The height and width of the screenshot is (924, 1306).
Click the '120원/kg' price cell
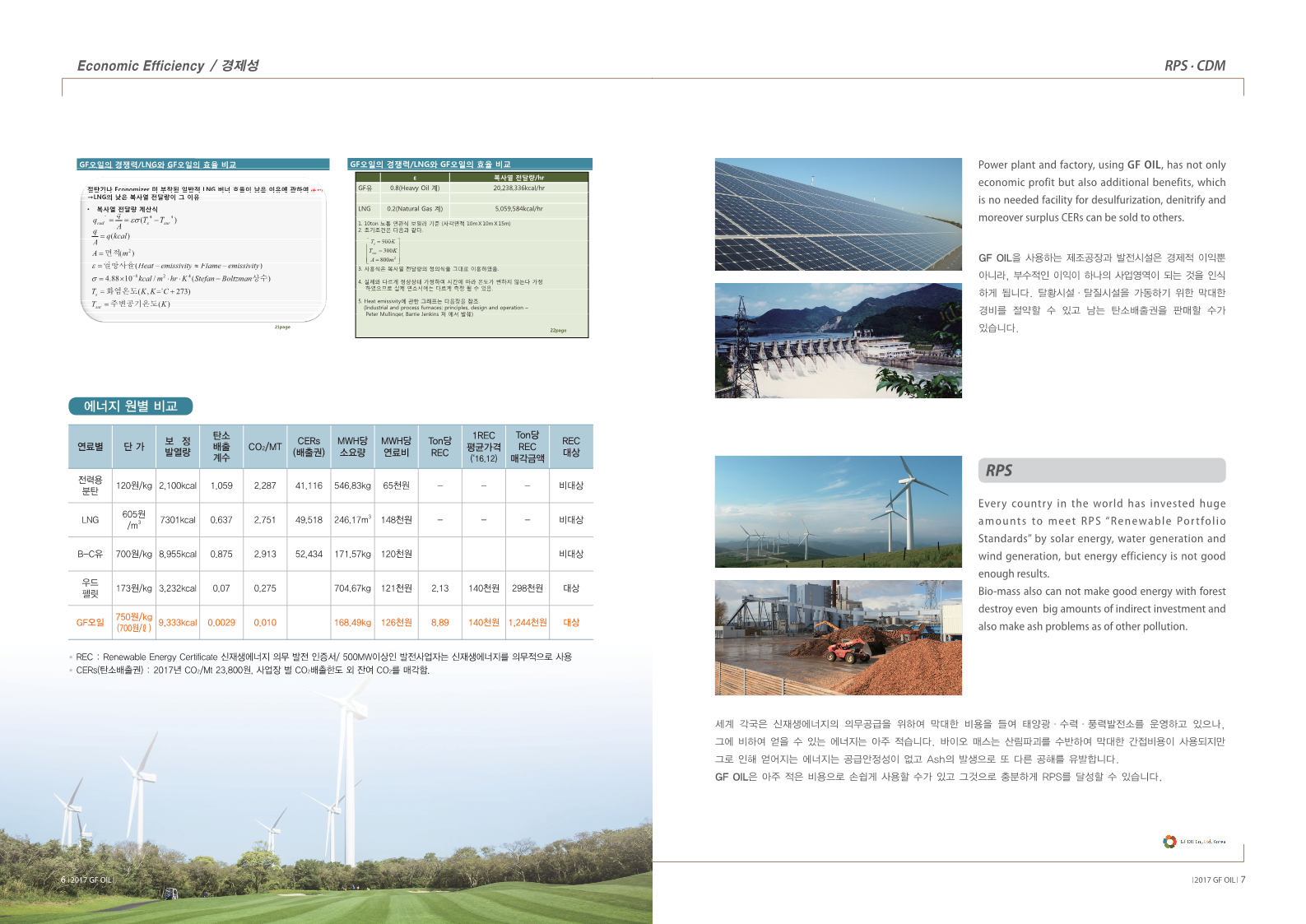[134, 485]
